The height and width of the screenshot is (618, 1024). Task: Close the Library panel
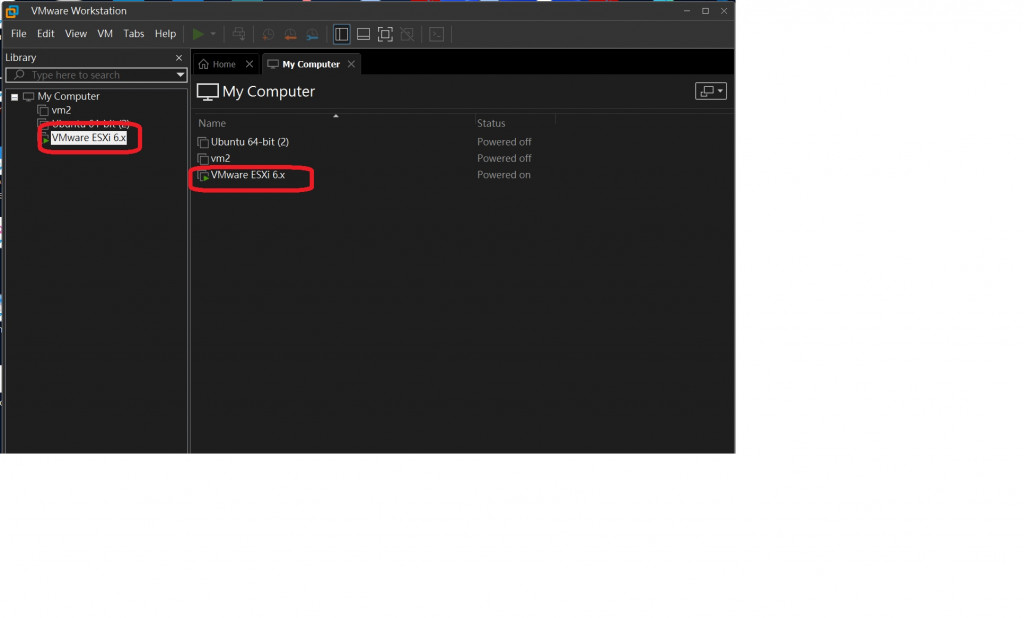pyautogui.click(x=179, y=57)
